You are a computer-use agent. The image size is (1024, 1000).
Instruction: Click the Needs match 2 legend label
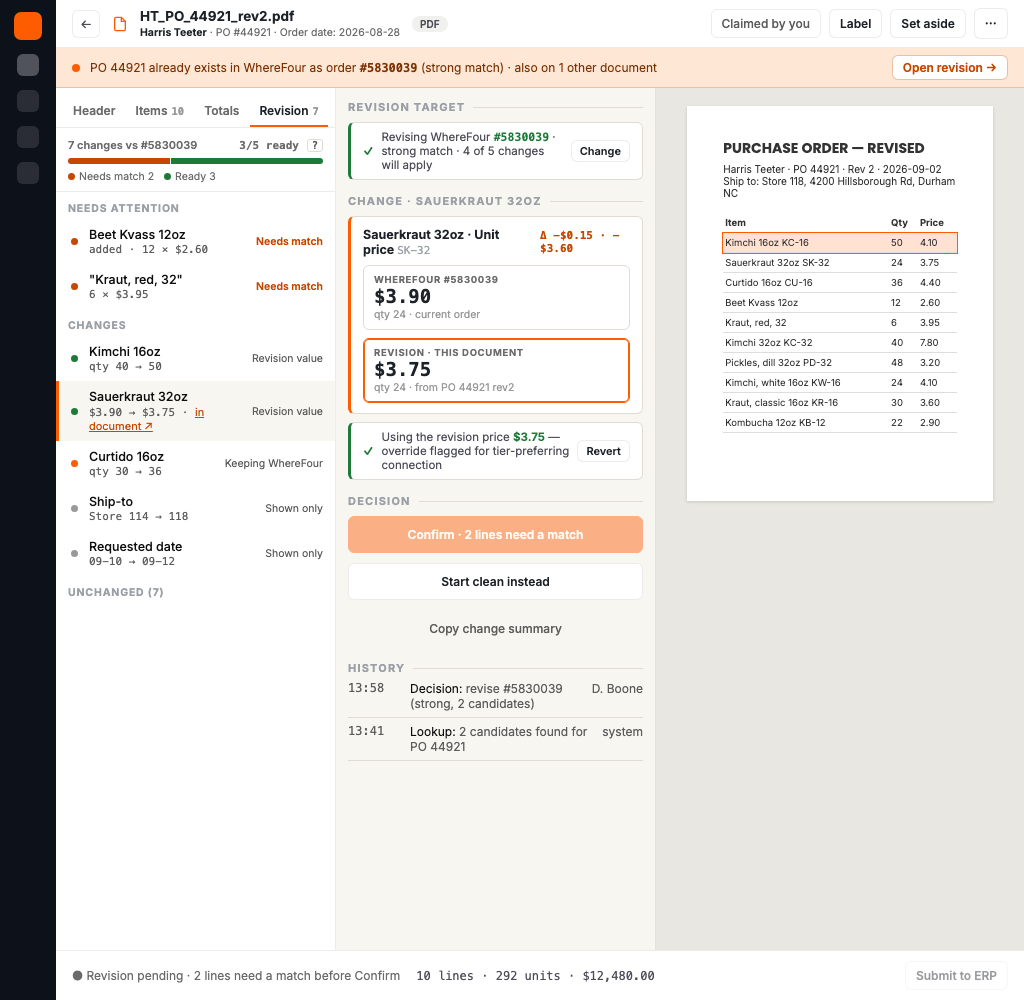(x=111, y=176)
